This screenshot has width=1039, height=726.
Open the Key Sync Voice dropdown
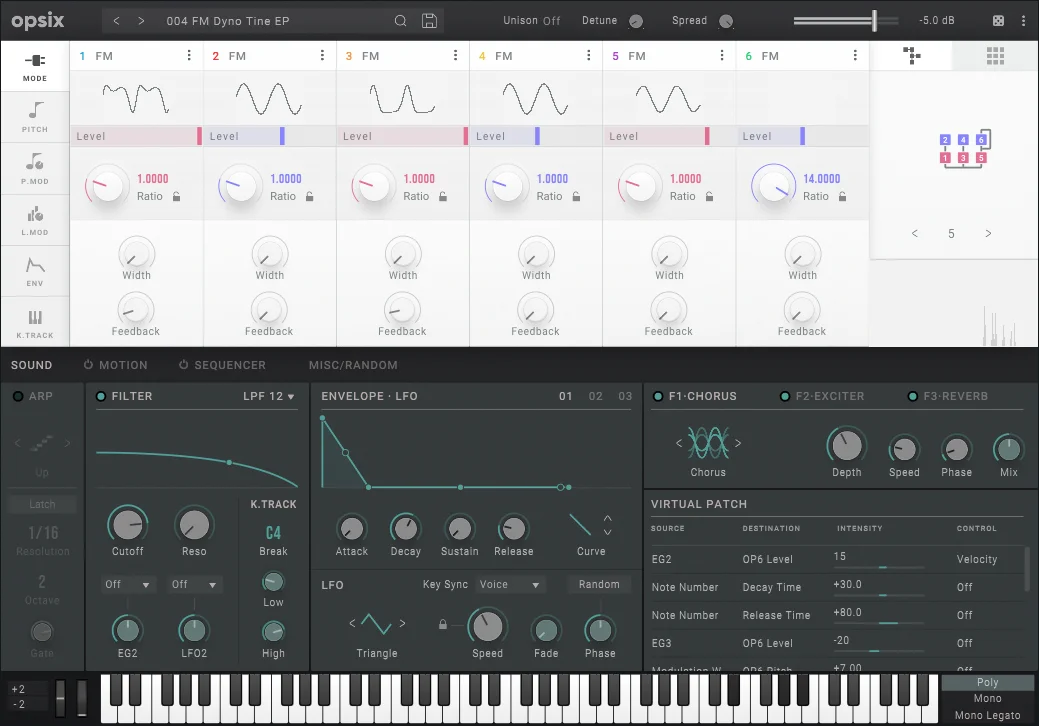tap(509, 585)
